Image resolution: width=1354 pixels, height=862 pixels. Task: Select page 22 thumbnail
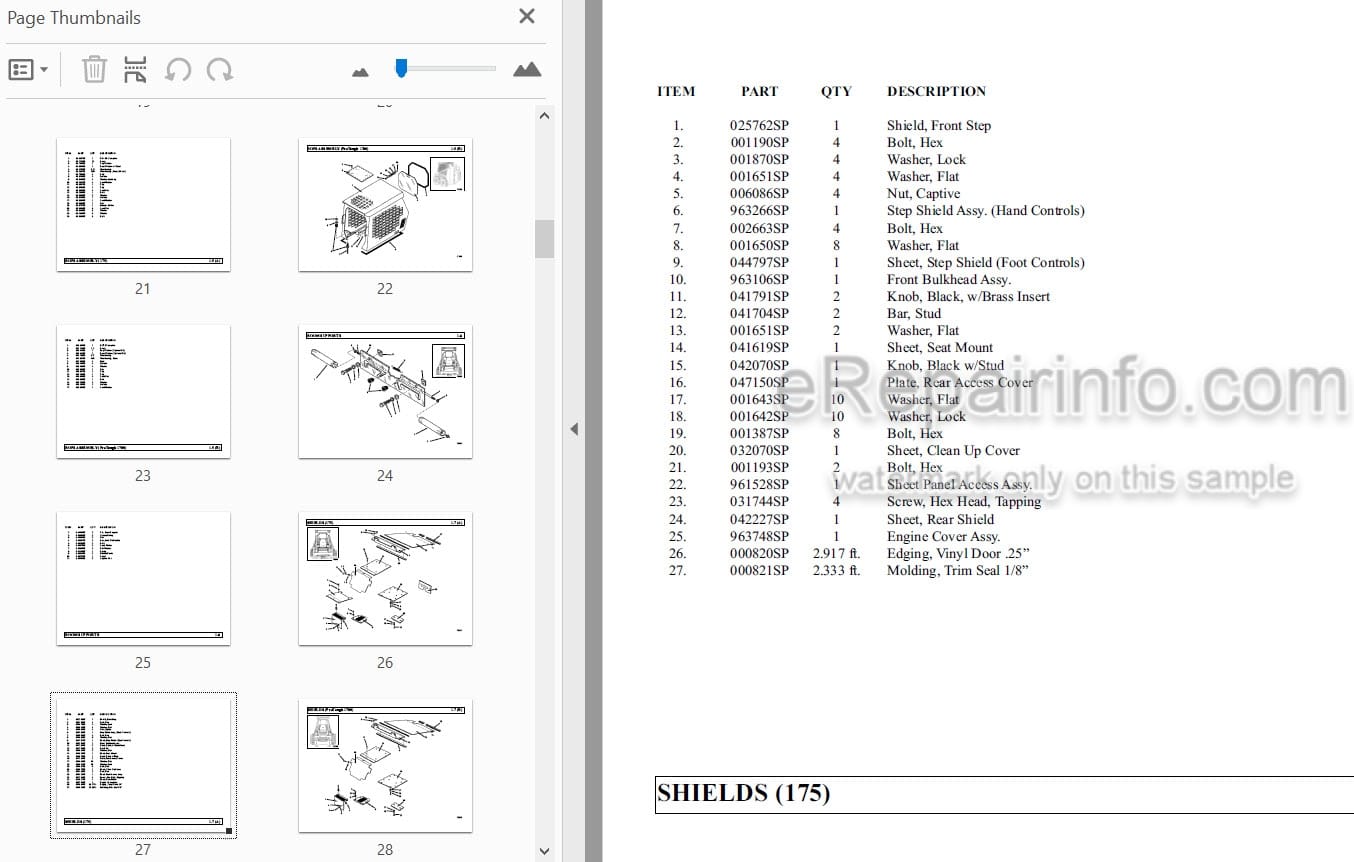(385, 205)
